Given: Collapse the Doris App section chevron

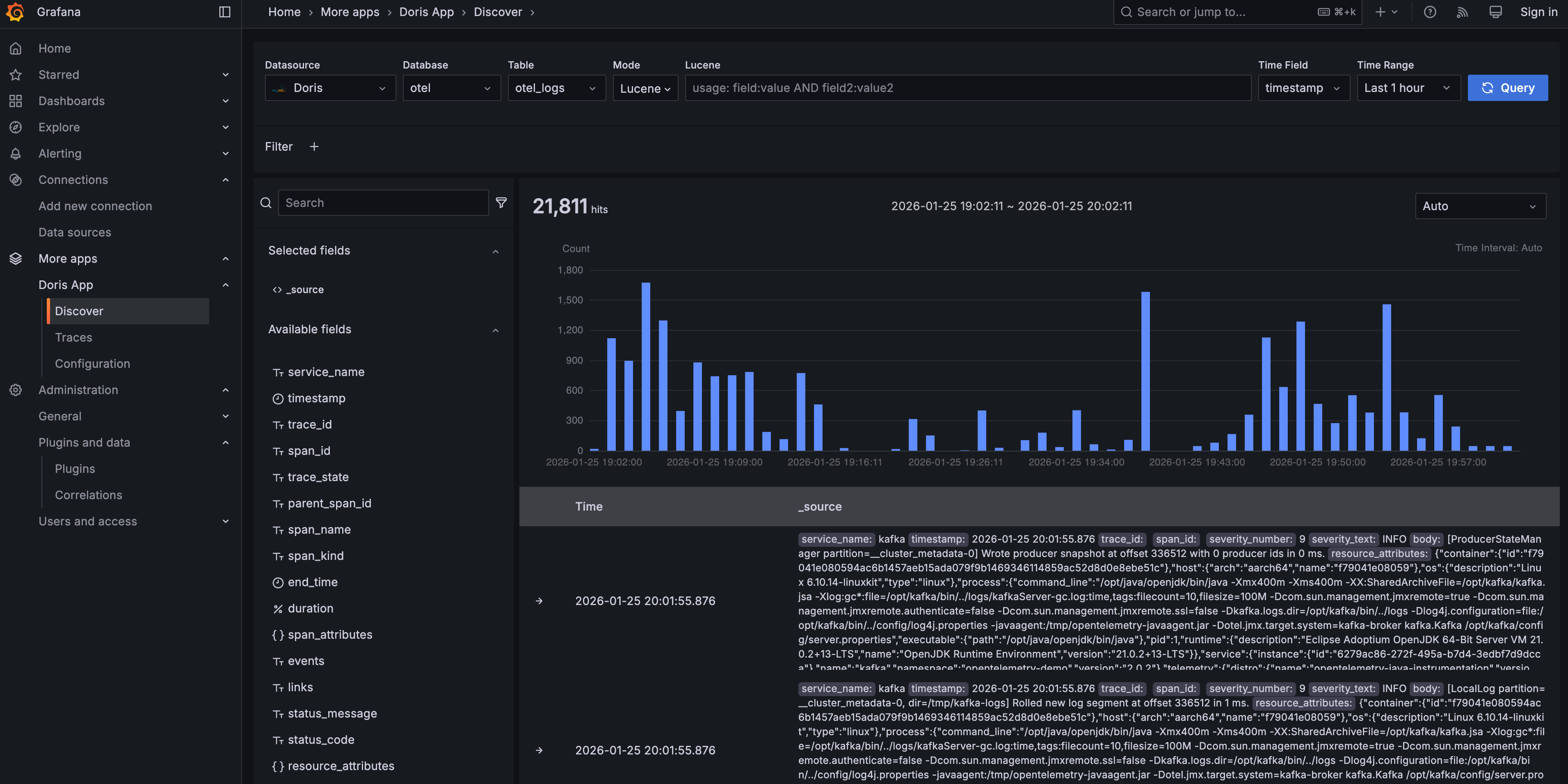Looking at the screenshot, I should coord(225,284).
